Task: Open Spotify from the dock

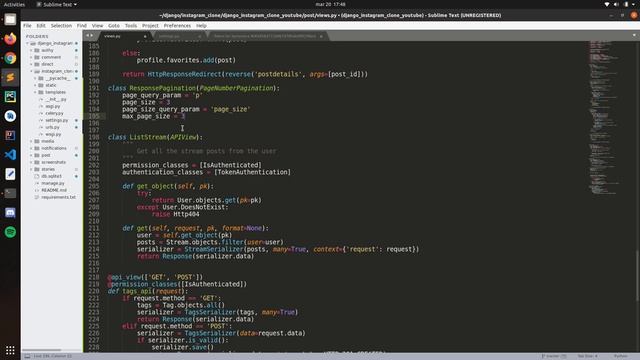Action: click(x=10, y=232)
